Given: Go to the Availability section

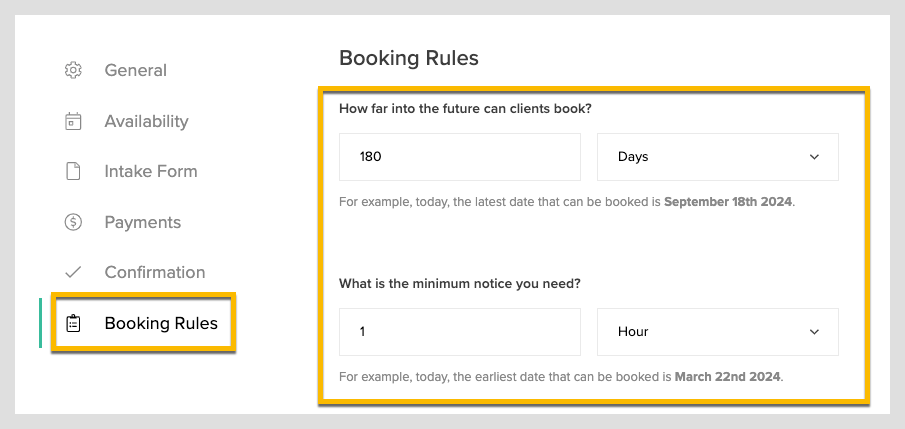Looking at the screenshot, I should [146, 121].
